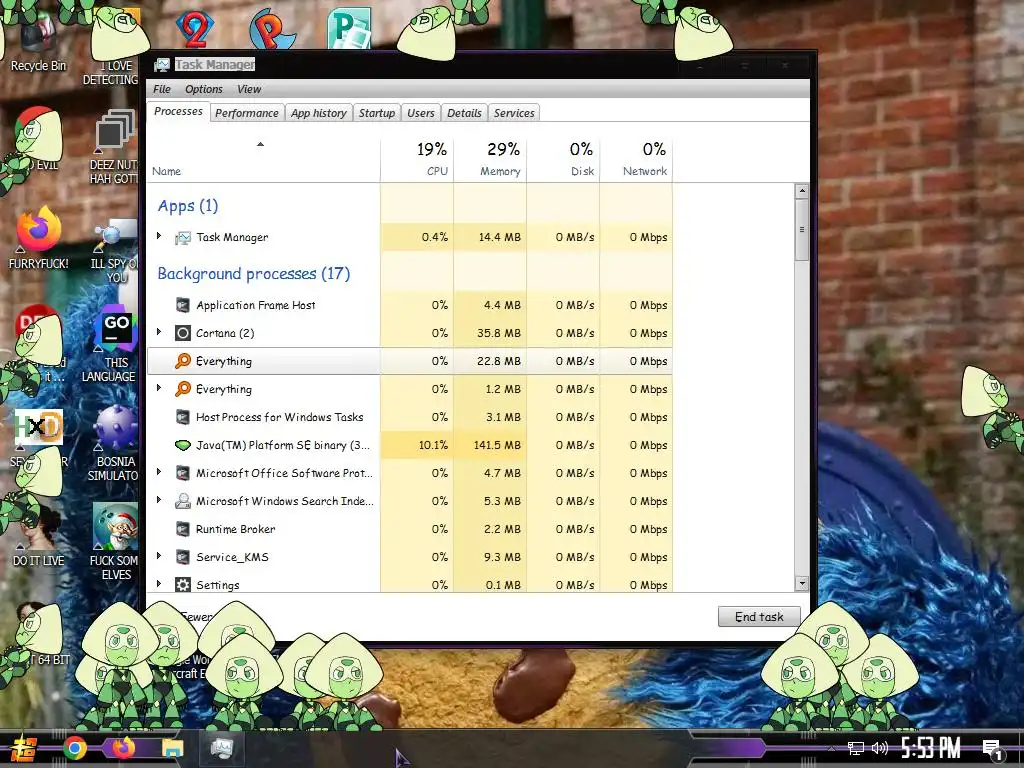Click the 35.8 MB Cortana memory cell
Screen dimensions: 1024x768
tap(490, 333)
